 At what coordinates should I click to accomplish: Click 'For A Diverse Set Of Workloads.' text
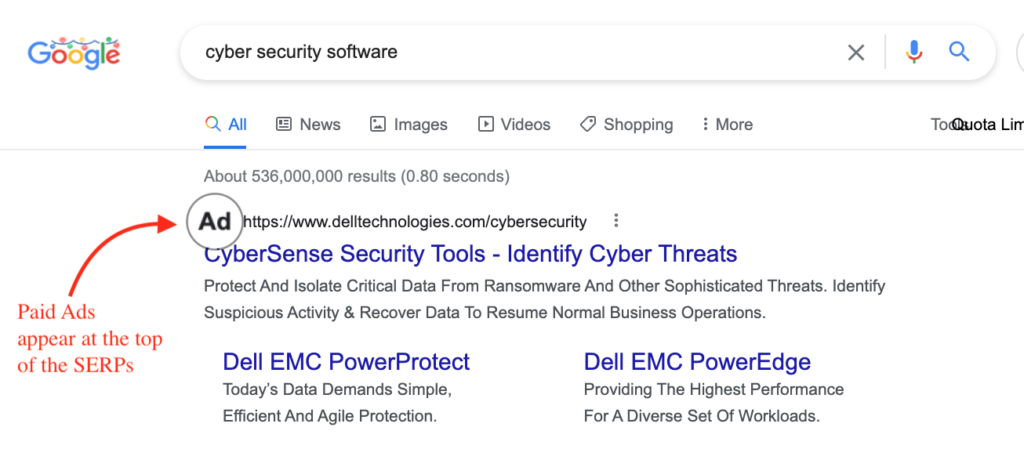tap(702, 416)
